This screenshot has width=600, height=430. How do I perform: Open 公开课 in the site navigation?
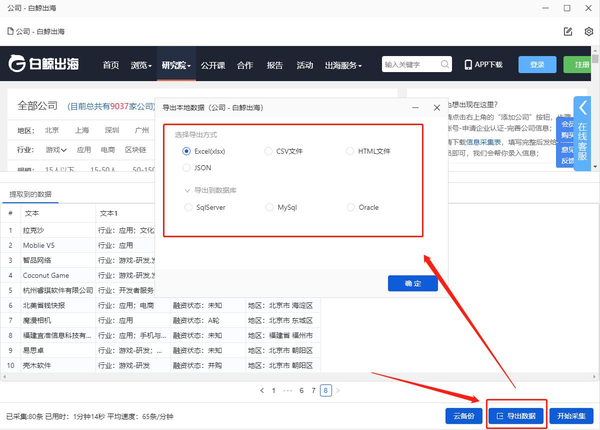pos(213,65)
